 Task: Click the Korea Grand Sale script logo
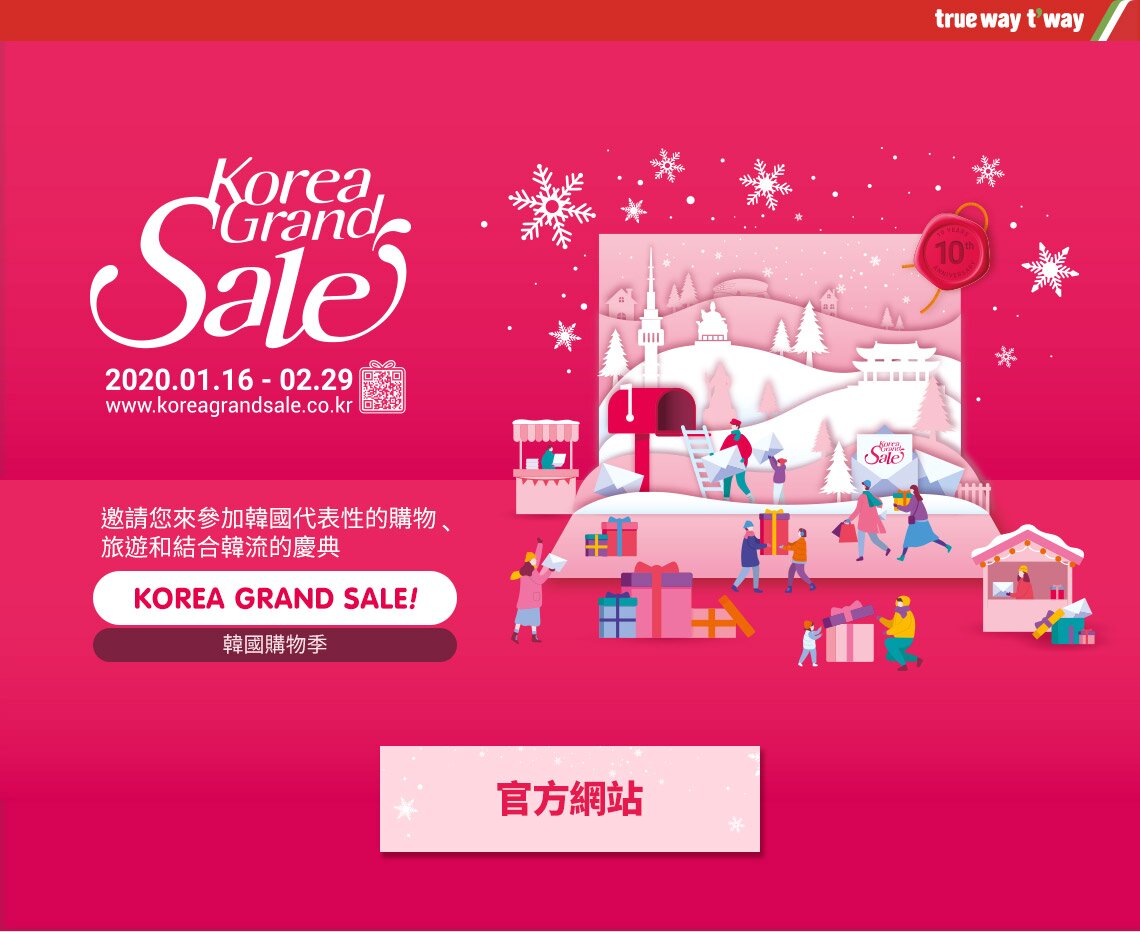tap(249, 252)
